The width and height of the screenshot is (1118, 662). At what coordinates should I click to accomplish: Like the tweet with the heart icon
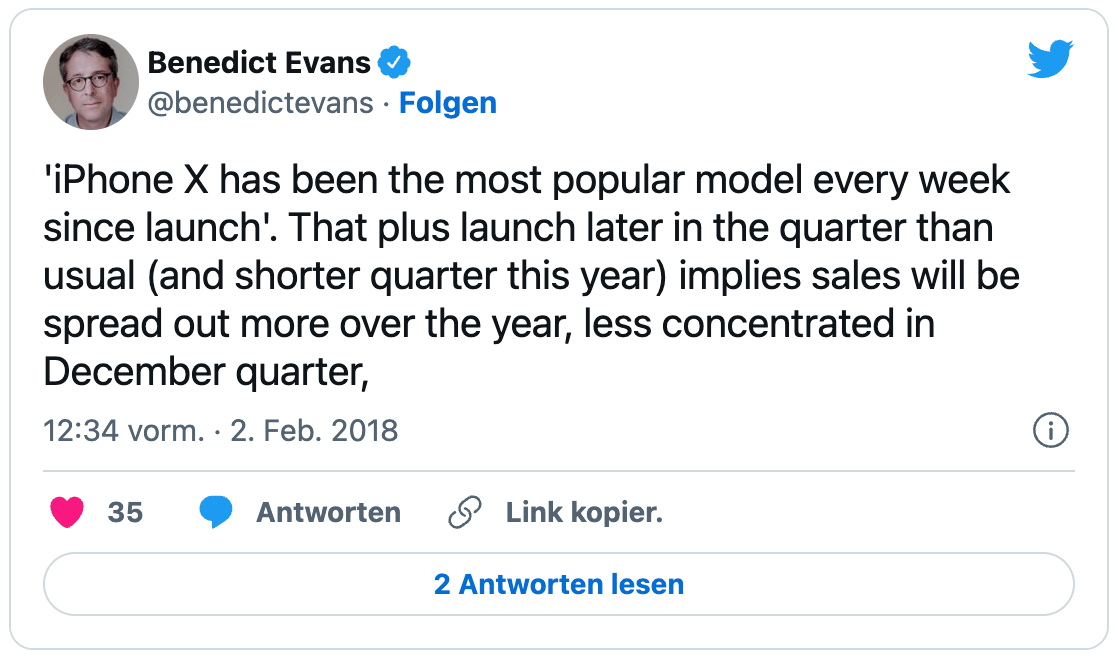(67, 512)
